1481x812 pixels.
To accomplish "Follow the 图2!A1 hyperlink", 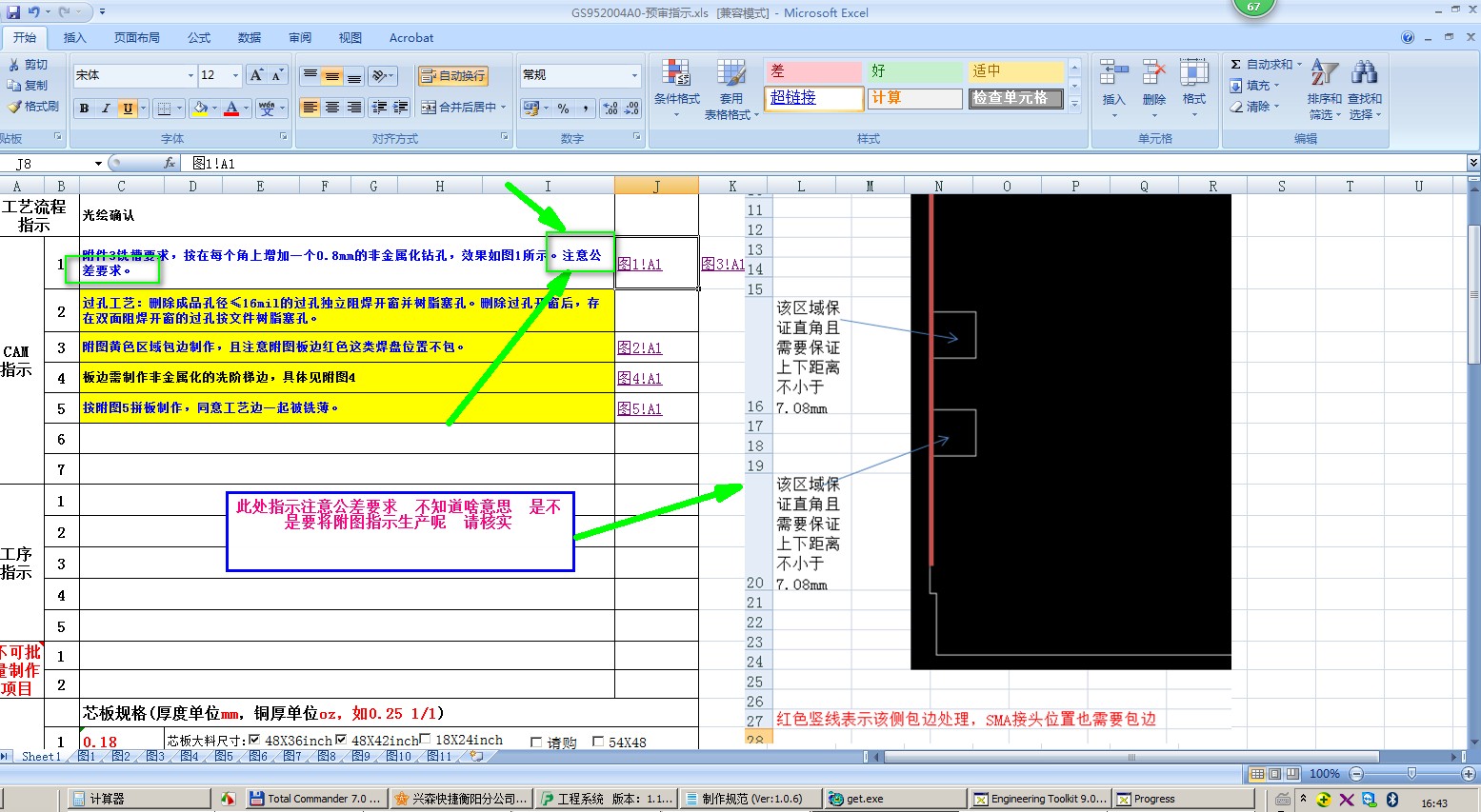I will [639, 347].
